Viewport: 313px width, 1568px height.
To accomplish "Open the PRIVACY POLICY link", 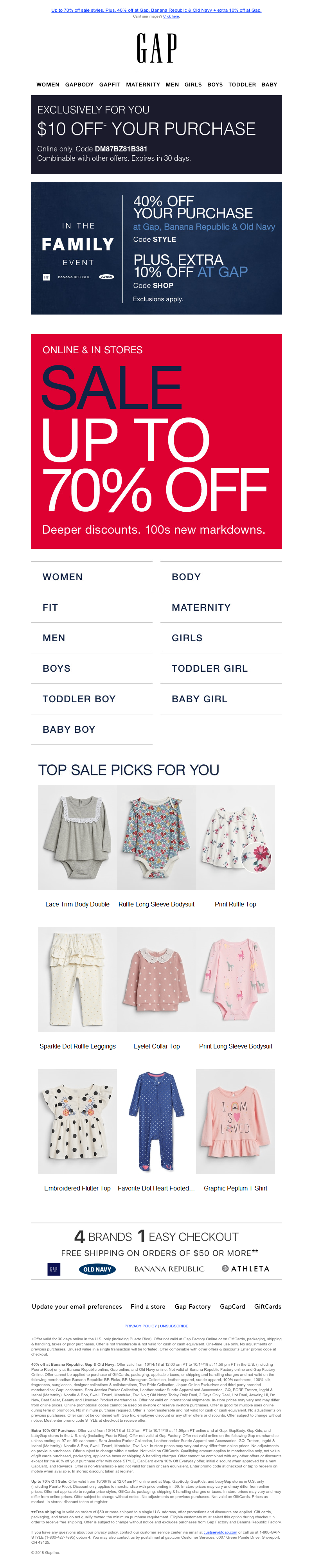I will point(141,1326).
